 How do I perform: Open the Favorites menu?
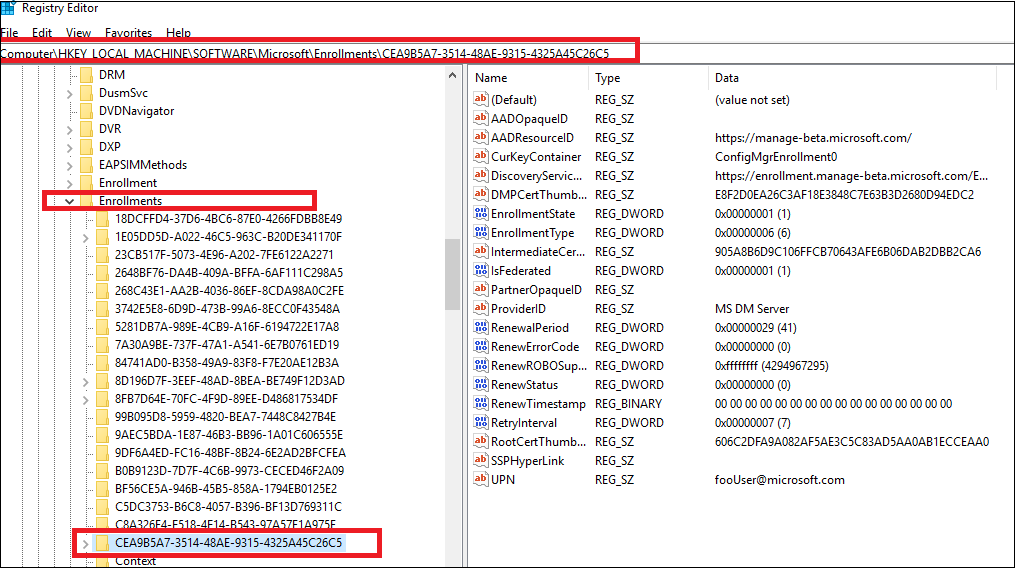[x=128, y=33]
